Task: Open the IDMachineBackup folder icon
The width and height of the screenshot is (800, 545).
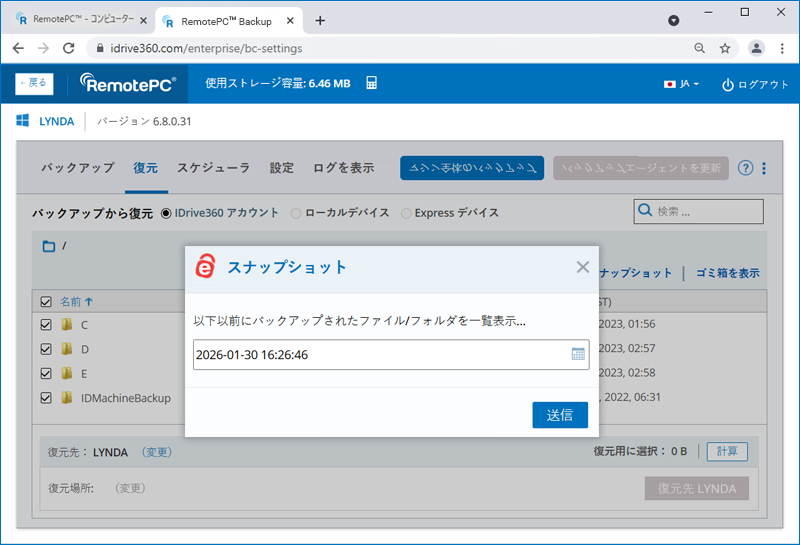Action: [x=66, y=398]
